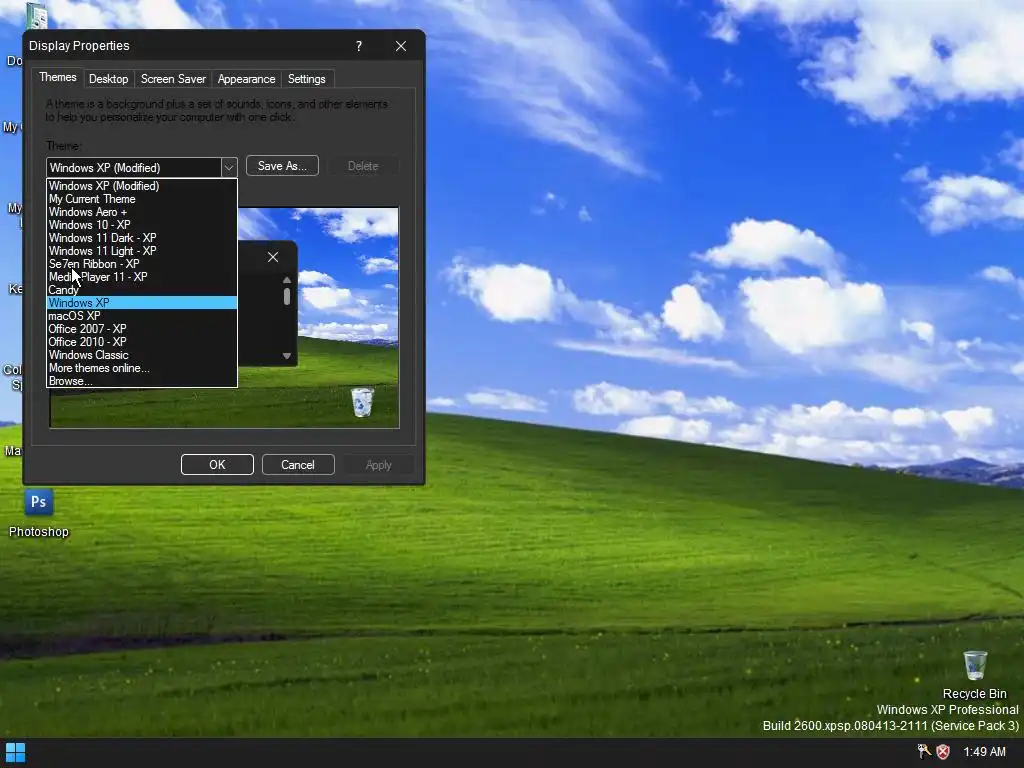Viewport: 1024px width, 768px height.
Task: Select Windows Aero + theme
Action: pyautogui.click(x=142, y=212)
